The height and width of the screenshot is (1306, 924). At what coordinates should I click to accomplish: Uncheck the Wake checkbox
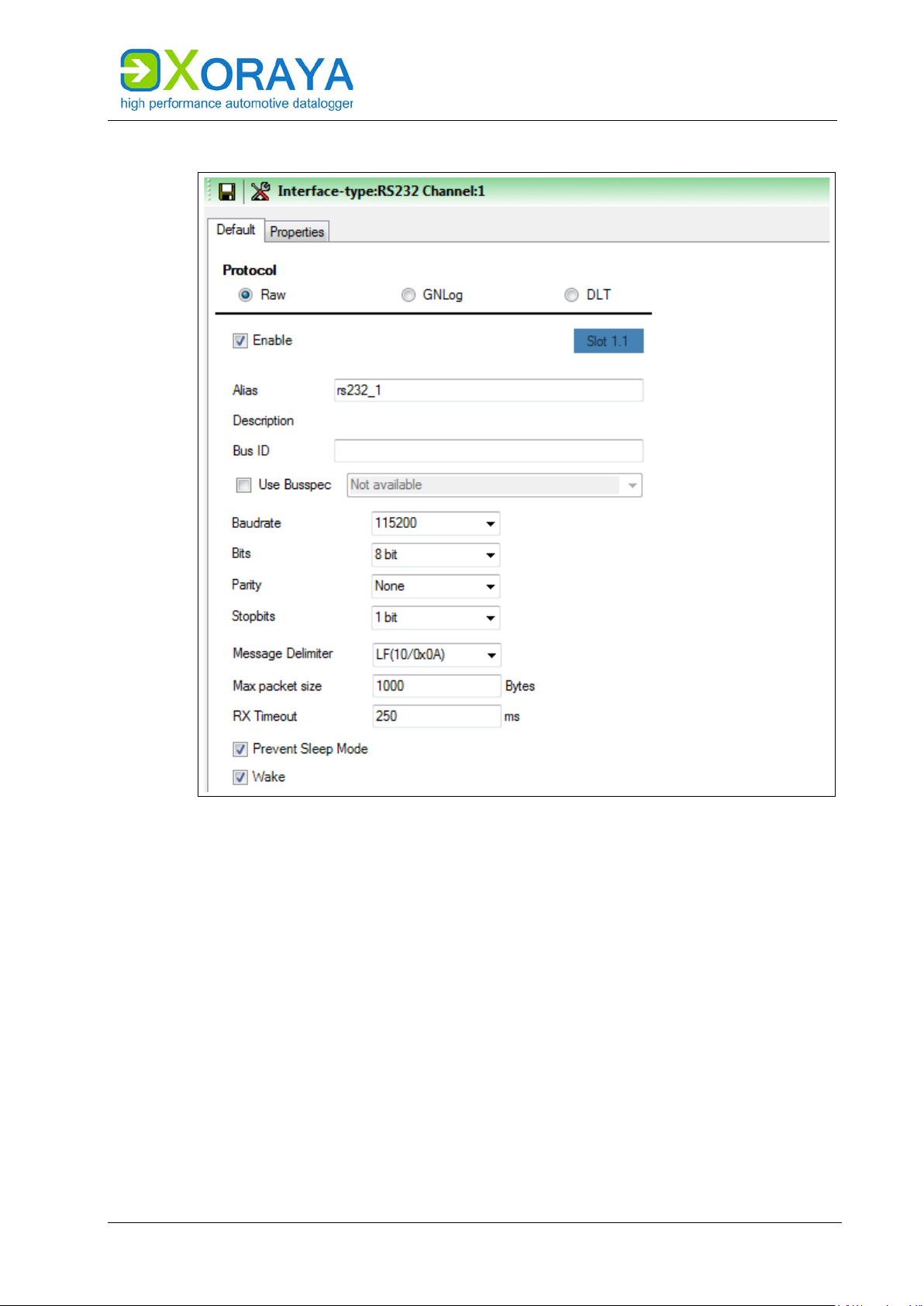[240, 777]
